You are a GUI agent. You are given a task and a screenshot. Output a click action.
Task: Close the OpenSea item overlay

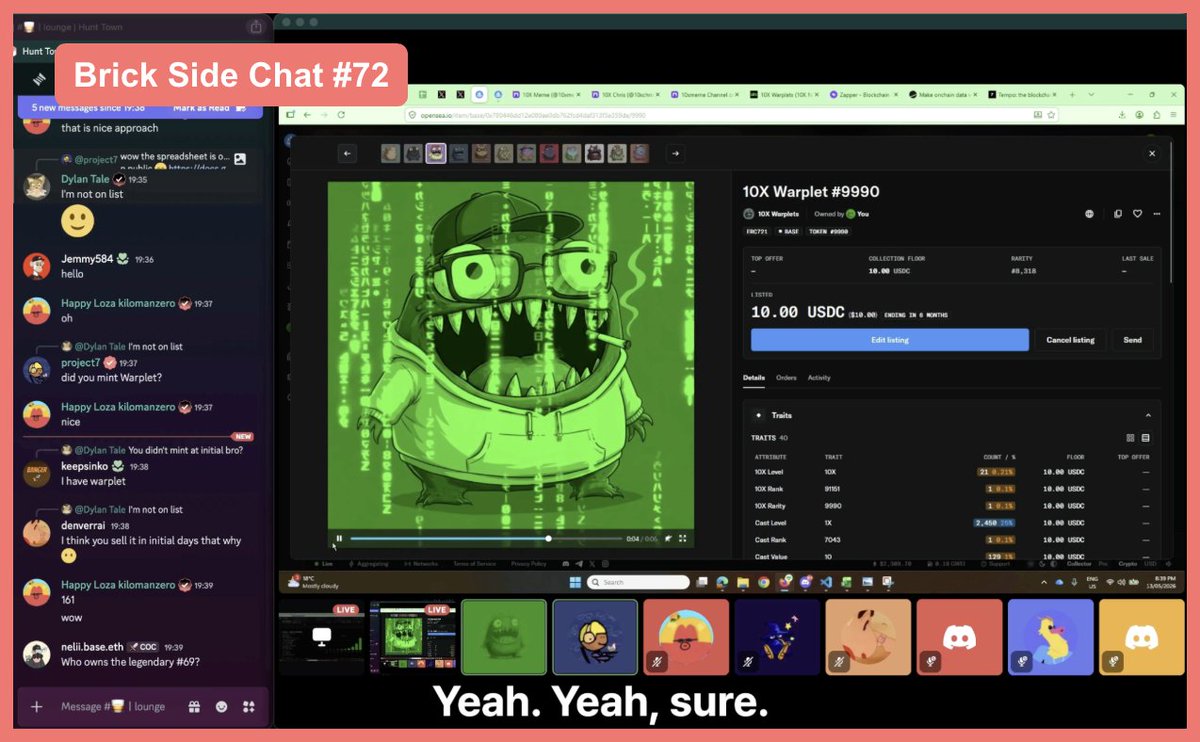tap(1152, 153)
